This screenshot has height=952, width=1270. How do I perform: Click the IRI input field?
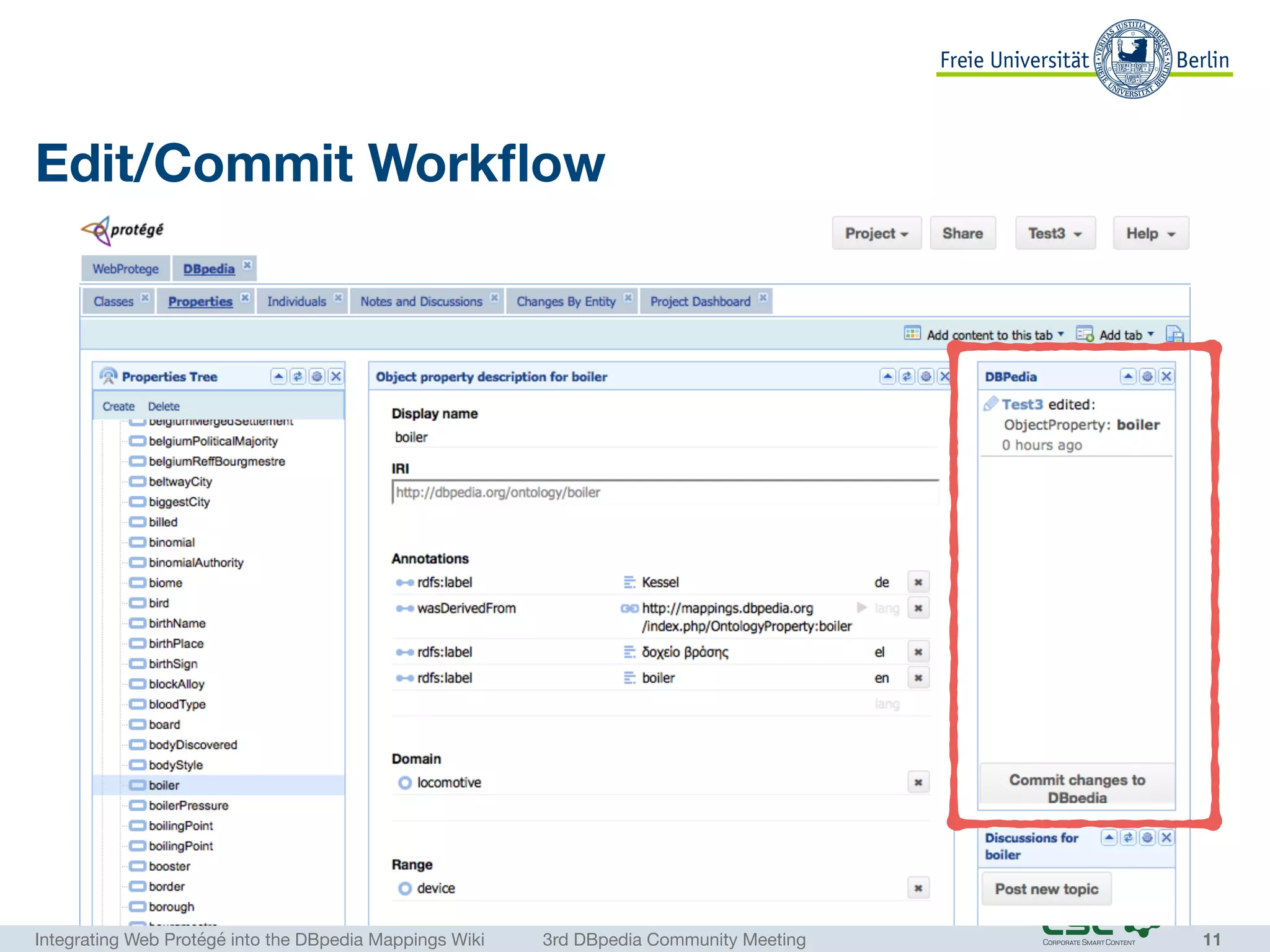click(x=665, y=493)
